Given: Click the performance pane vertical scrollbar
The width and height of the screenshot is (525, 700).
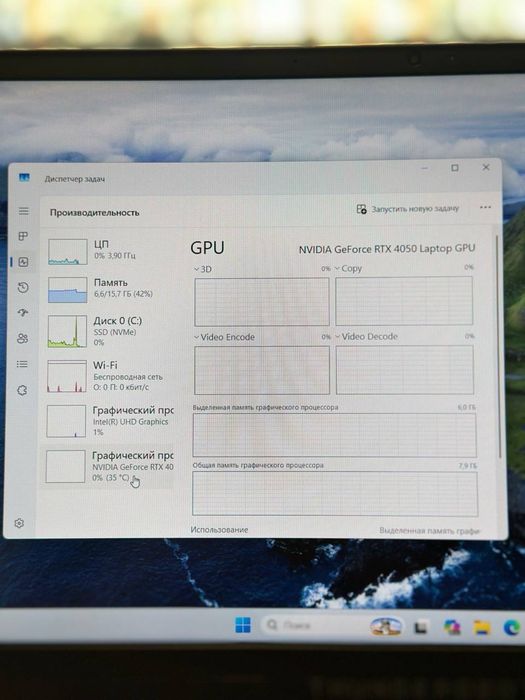Looking at the screenshot, I should pos(498,346).
